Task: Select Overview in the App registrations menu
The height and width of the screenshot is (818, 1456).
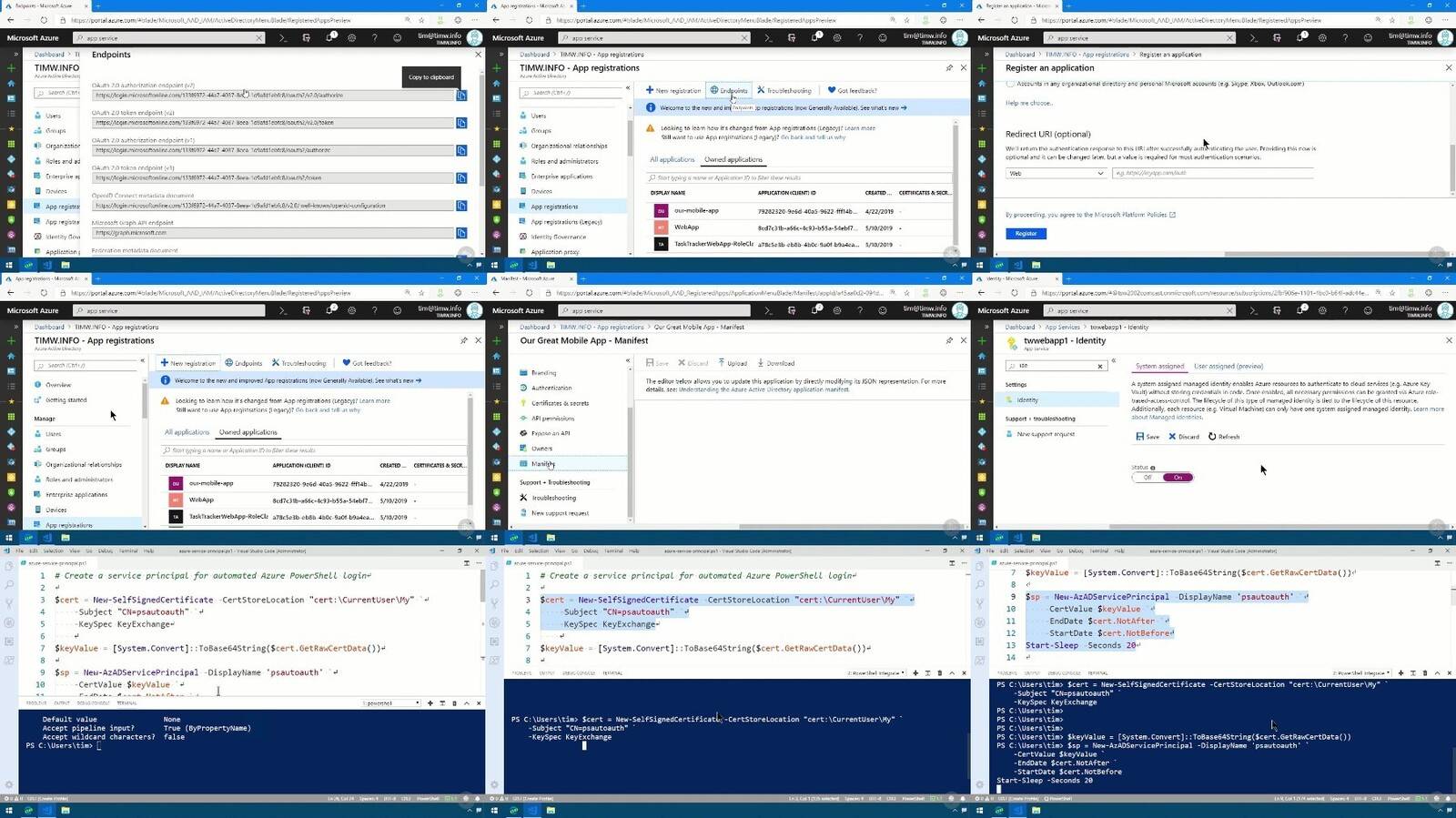Action: pyautogui.click(x=58, y=385)
